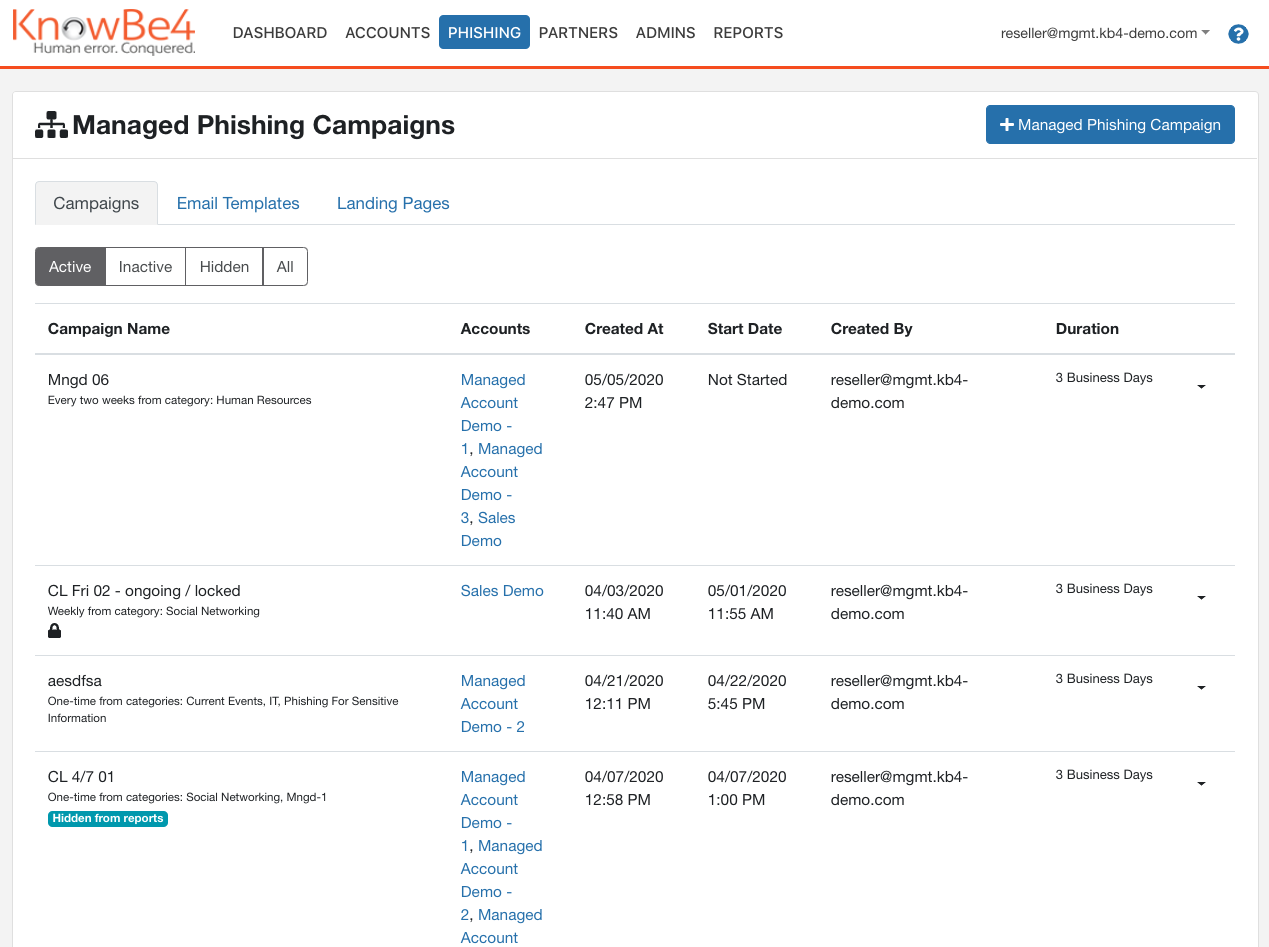Open Managed Account Demo - 2 for aesdfsa
This screenshot has width=1269, height=947.
tap(493, 703)
